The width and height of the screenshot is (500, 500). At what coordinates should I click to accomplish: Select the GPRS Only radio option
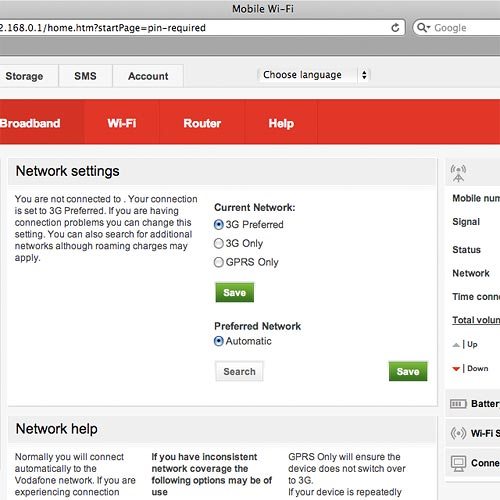219,262
